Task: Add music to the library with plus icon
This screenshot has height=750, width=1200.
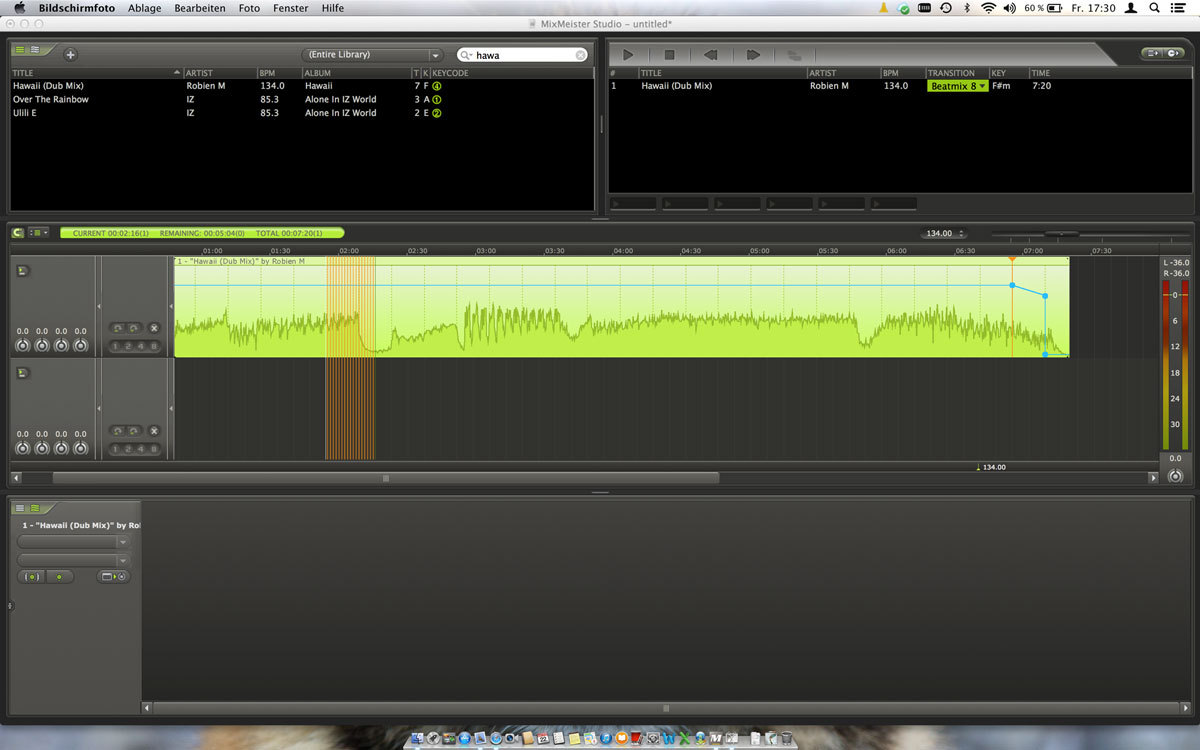Action: click(x=70, y=55)
